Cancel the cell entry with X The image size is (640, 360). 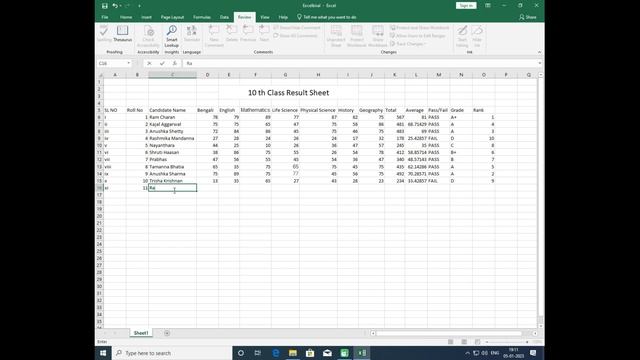click(149, 63)
